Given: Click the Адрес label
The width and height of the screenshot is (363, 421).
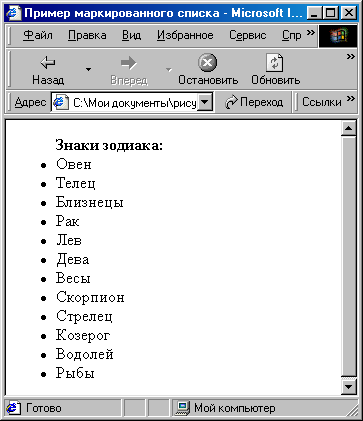Looking at the screenshot, I should pos(30,102).
